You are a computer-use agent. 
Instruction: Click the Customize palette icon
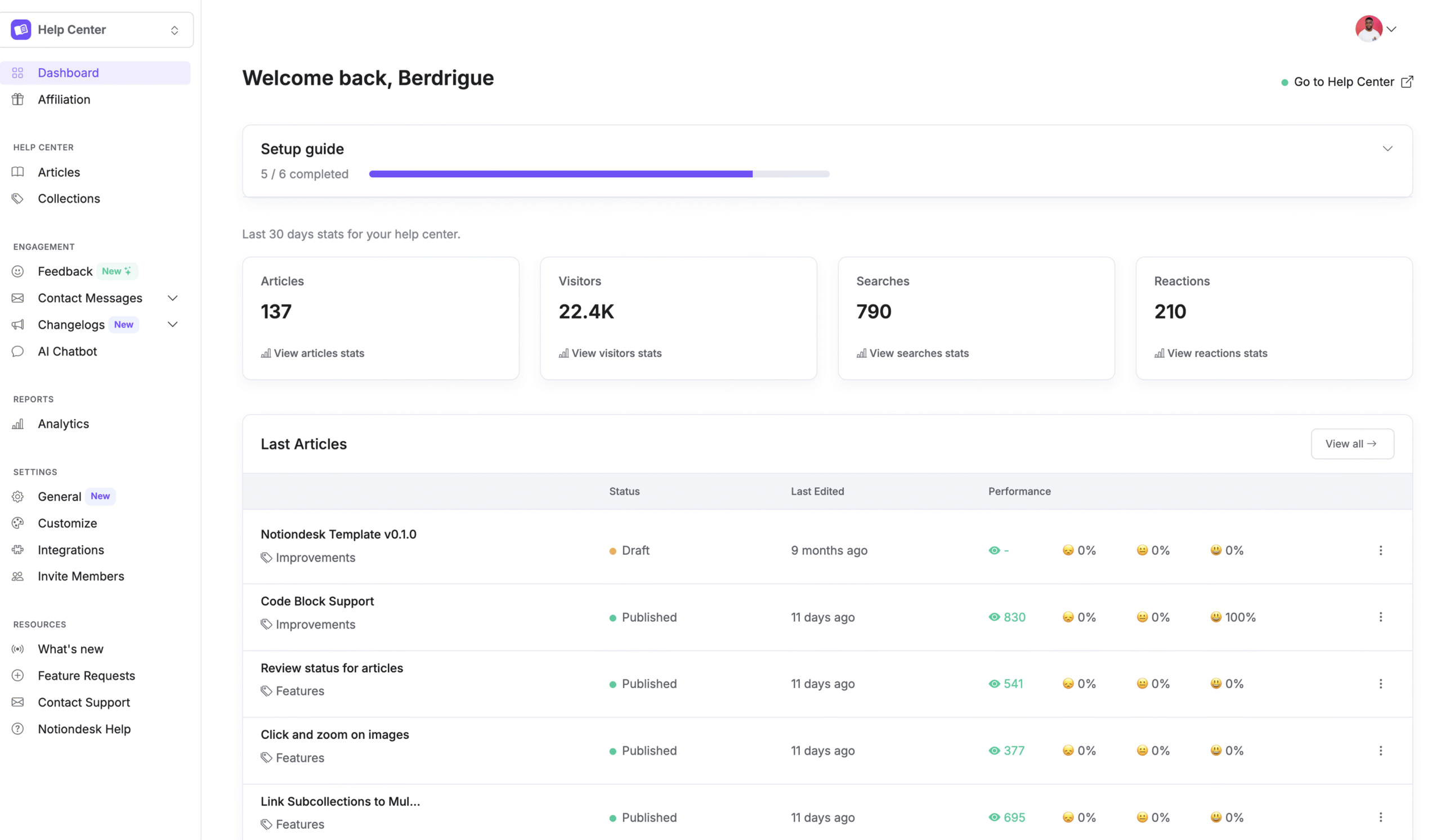[17, 523]
